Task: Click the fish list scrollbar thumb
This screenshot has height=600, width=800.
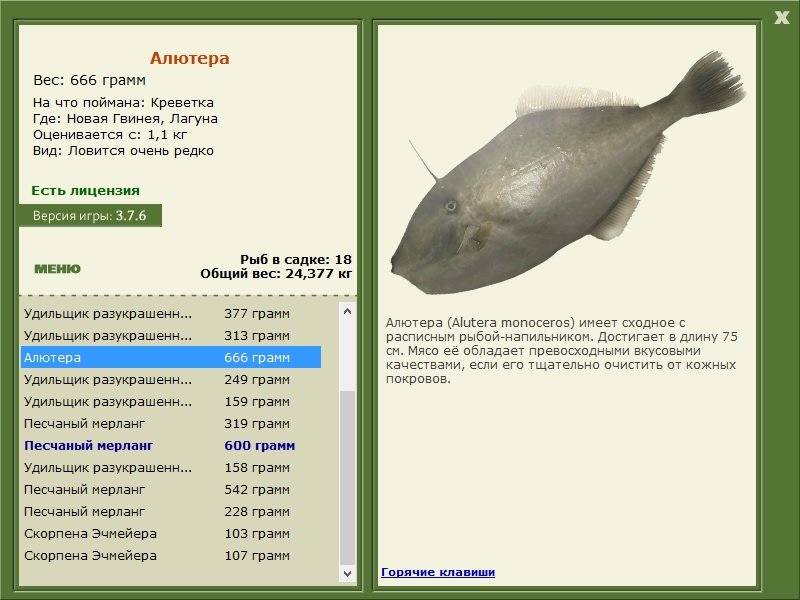Action: point(347,478)
